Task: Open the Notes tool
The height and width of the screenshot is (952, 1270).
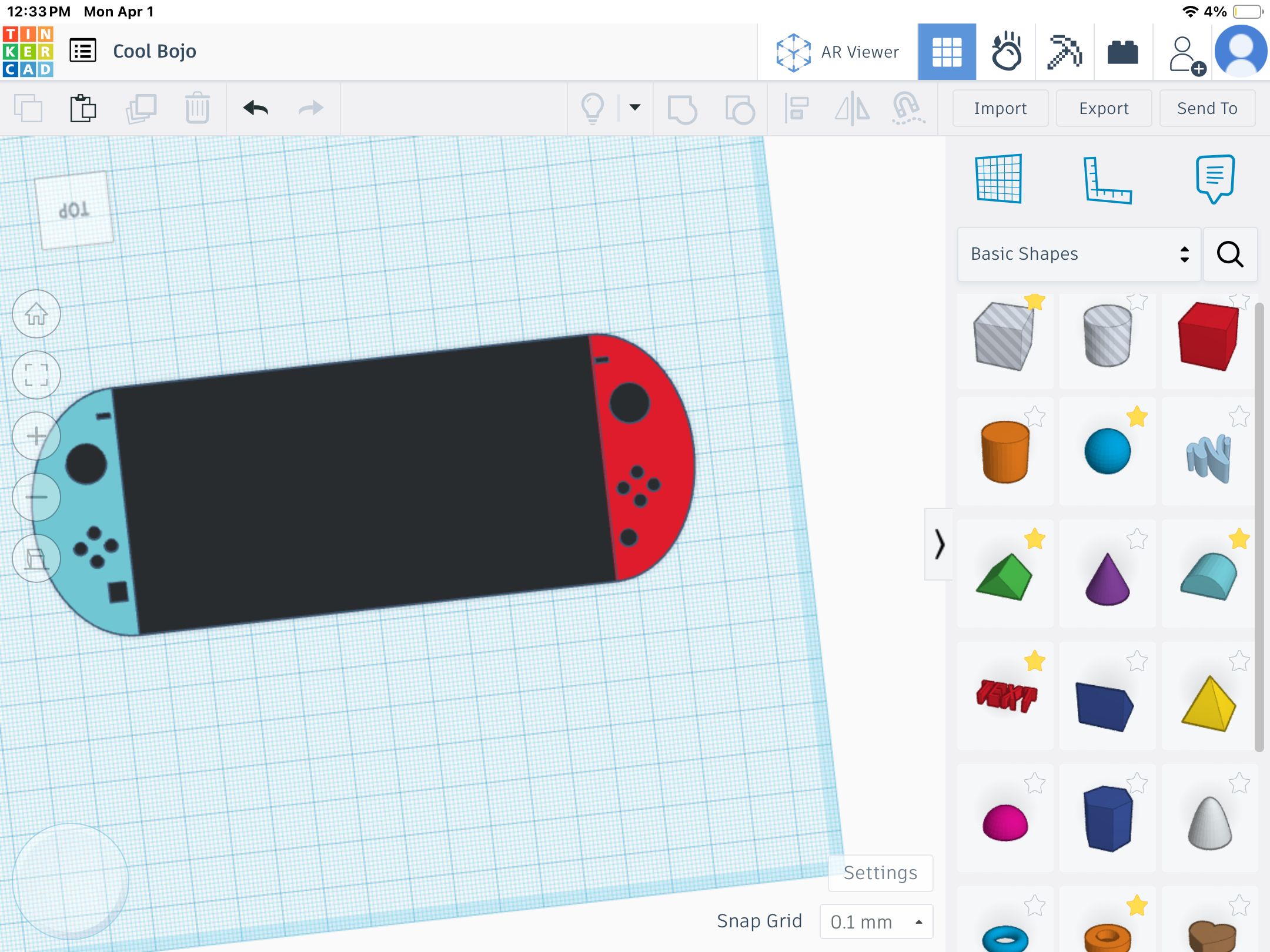Action: pos(1215,179)
